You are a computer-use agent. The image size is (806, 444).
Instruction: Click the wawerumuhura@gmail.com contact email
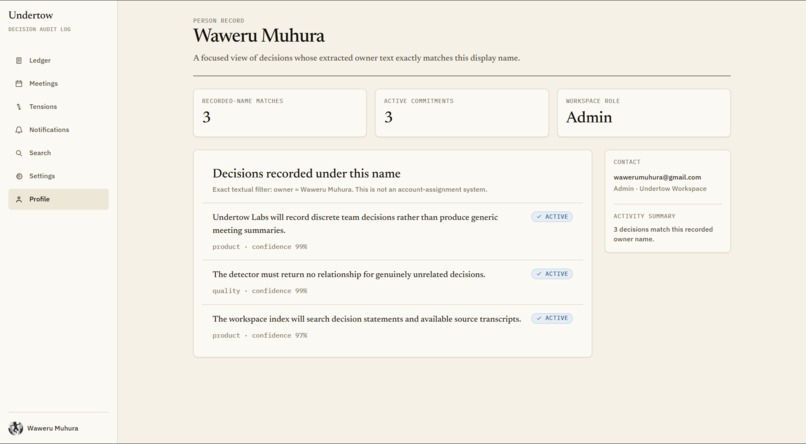[657, 177]
